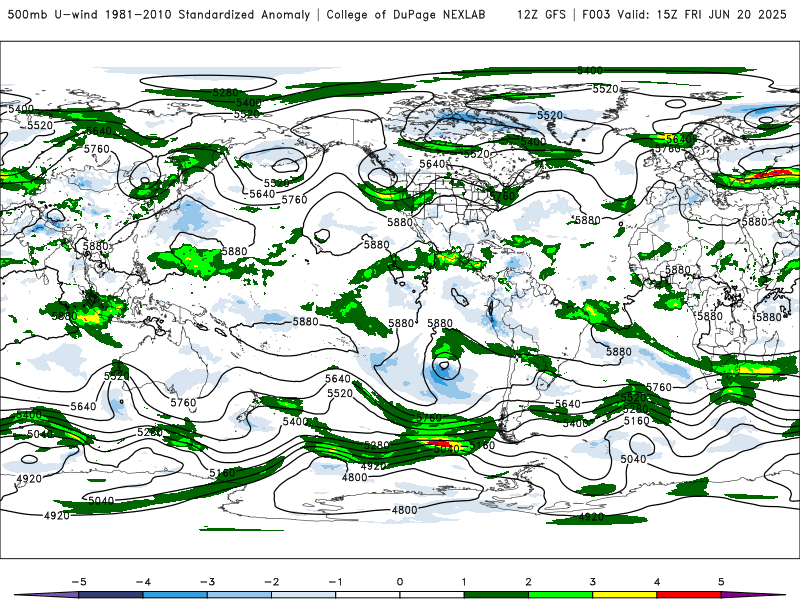The width and height of the screenshot is (800, 600).
Task: Click the '-5' color bar label
Action: (79, 582)
